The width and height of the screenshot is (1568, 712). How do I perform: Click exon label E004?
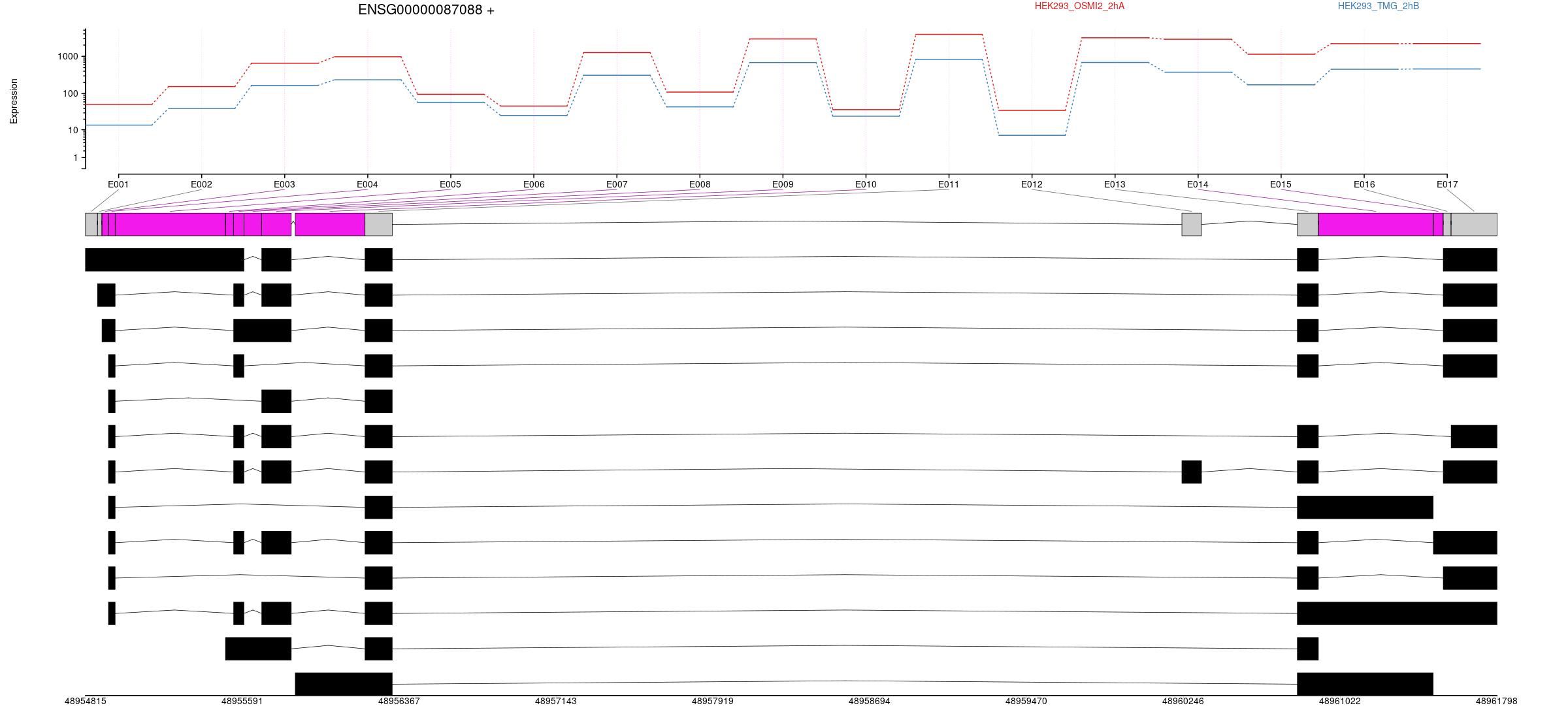(x=367, y=184)
